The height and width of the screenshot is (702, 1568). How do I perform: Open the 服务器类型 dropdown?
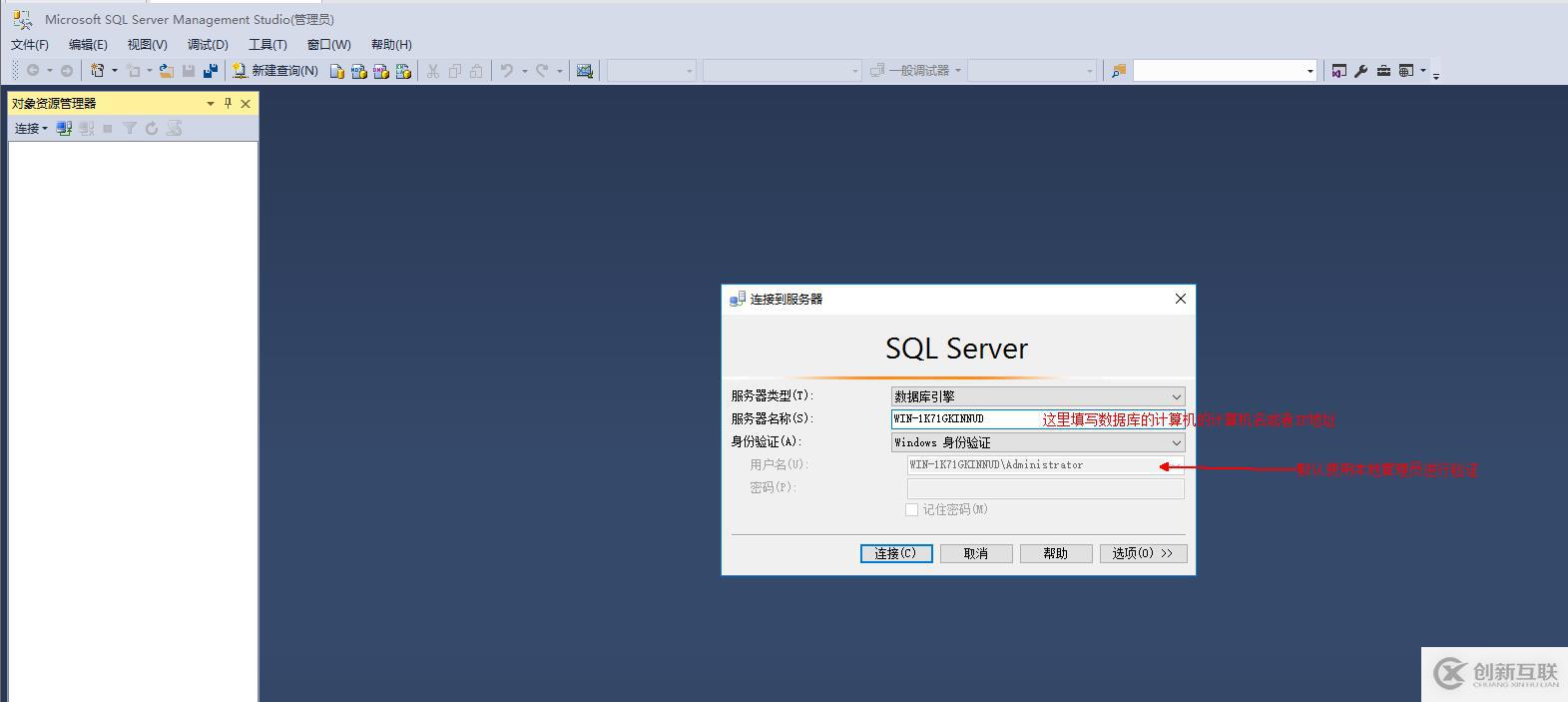point(1038,396)
